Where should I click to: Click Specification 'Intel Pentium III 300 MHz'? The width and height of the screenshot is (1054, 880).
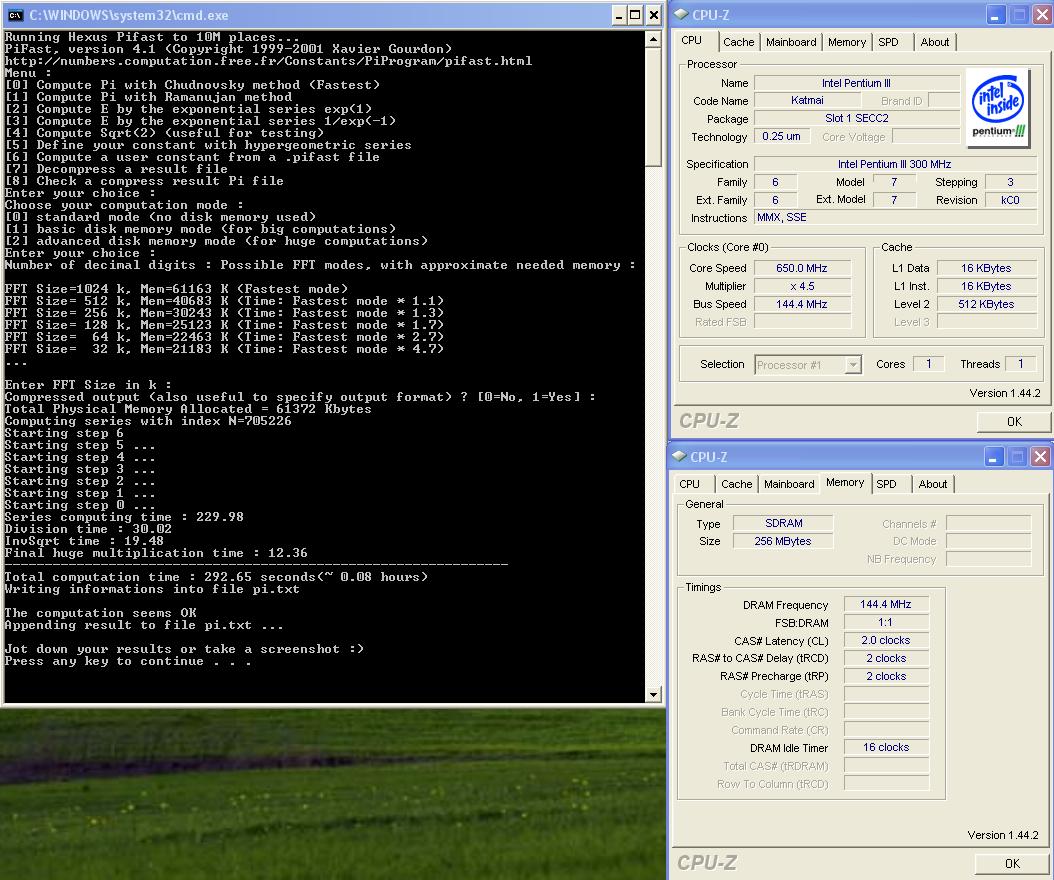tap(895, 164)
